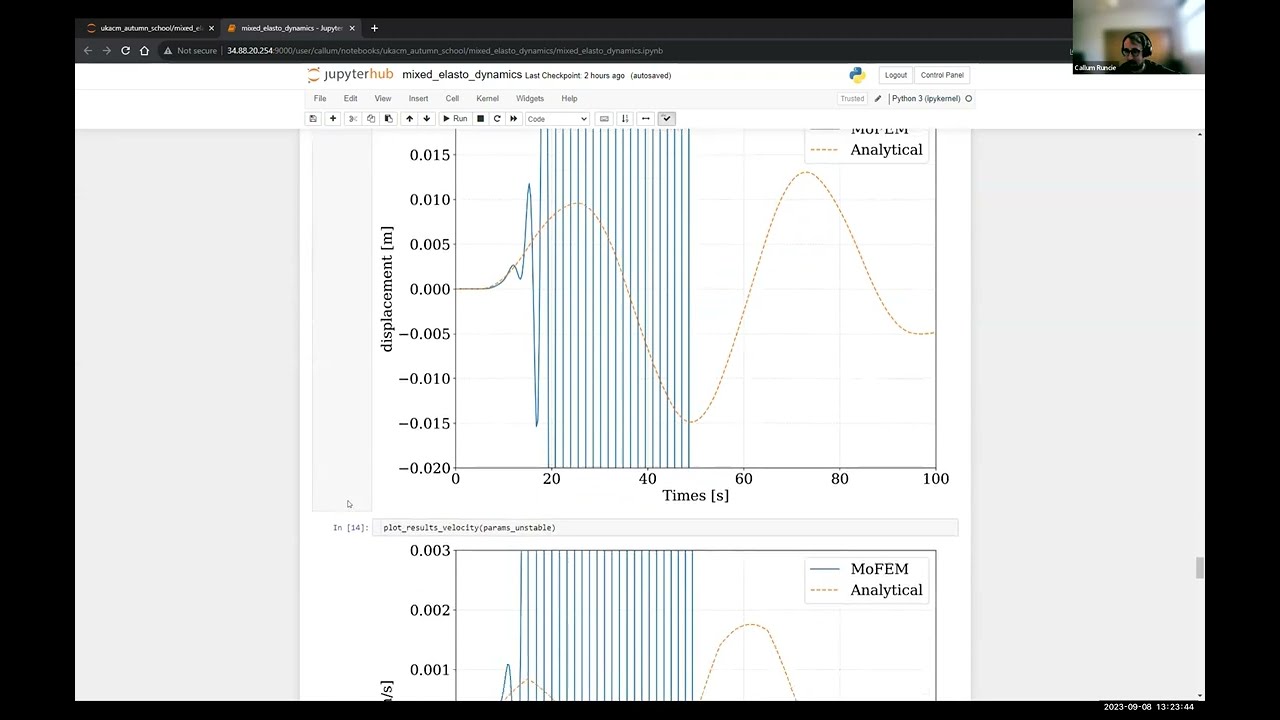The height and width of the screenshot is (720, 1280).
Task: Click the Callum Runcie webcam thumbnail
Action: pyautogui.click(x=1138, y=37)
